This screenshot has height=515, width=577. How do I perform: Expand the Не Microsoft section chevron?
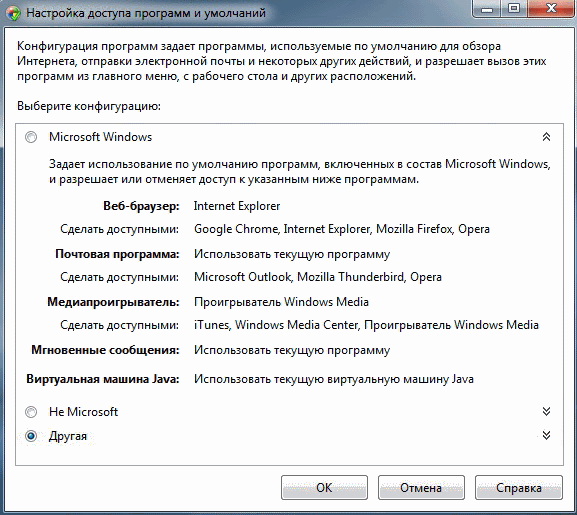click(x=546, y=411)
